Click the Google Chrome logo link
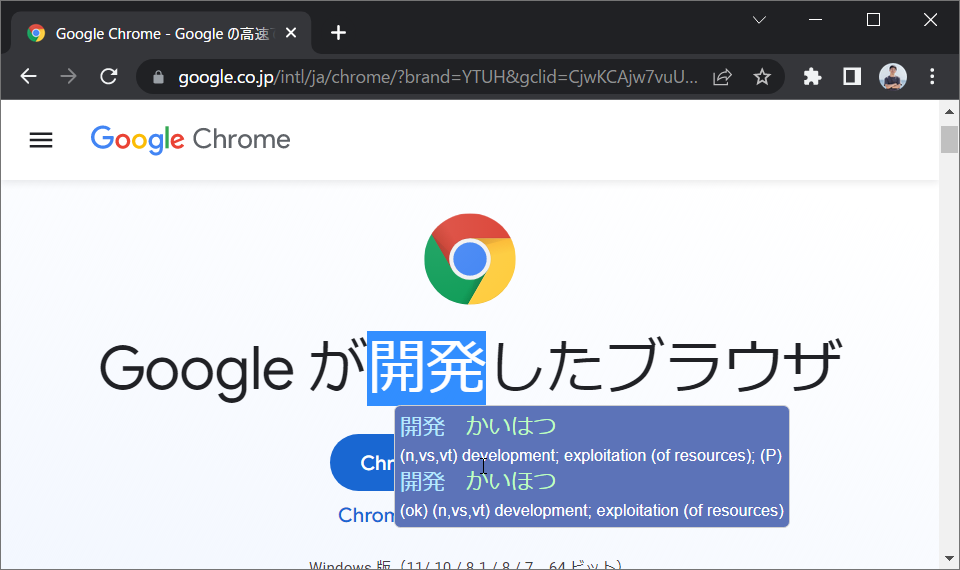 click(190, 140)
